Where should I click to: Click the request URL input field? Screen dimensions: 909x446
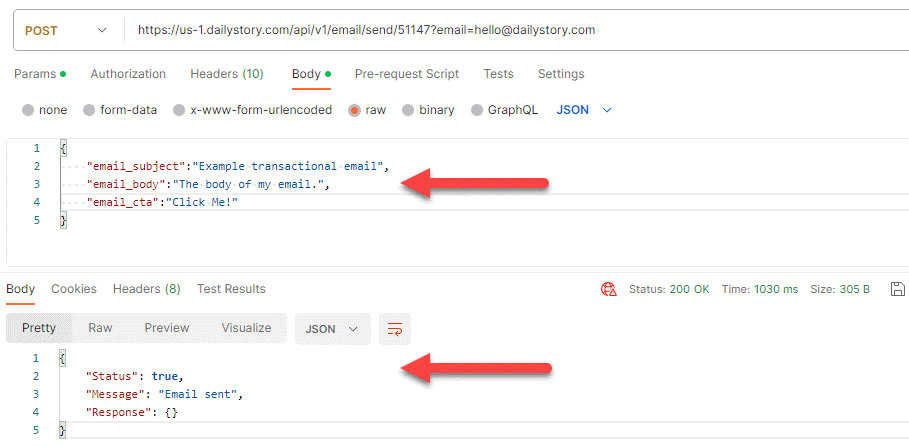(x=500, y=30)
